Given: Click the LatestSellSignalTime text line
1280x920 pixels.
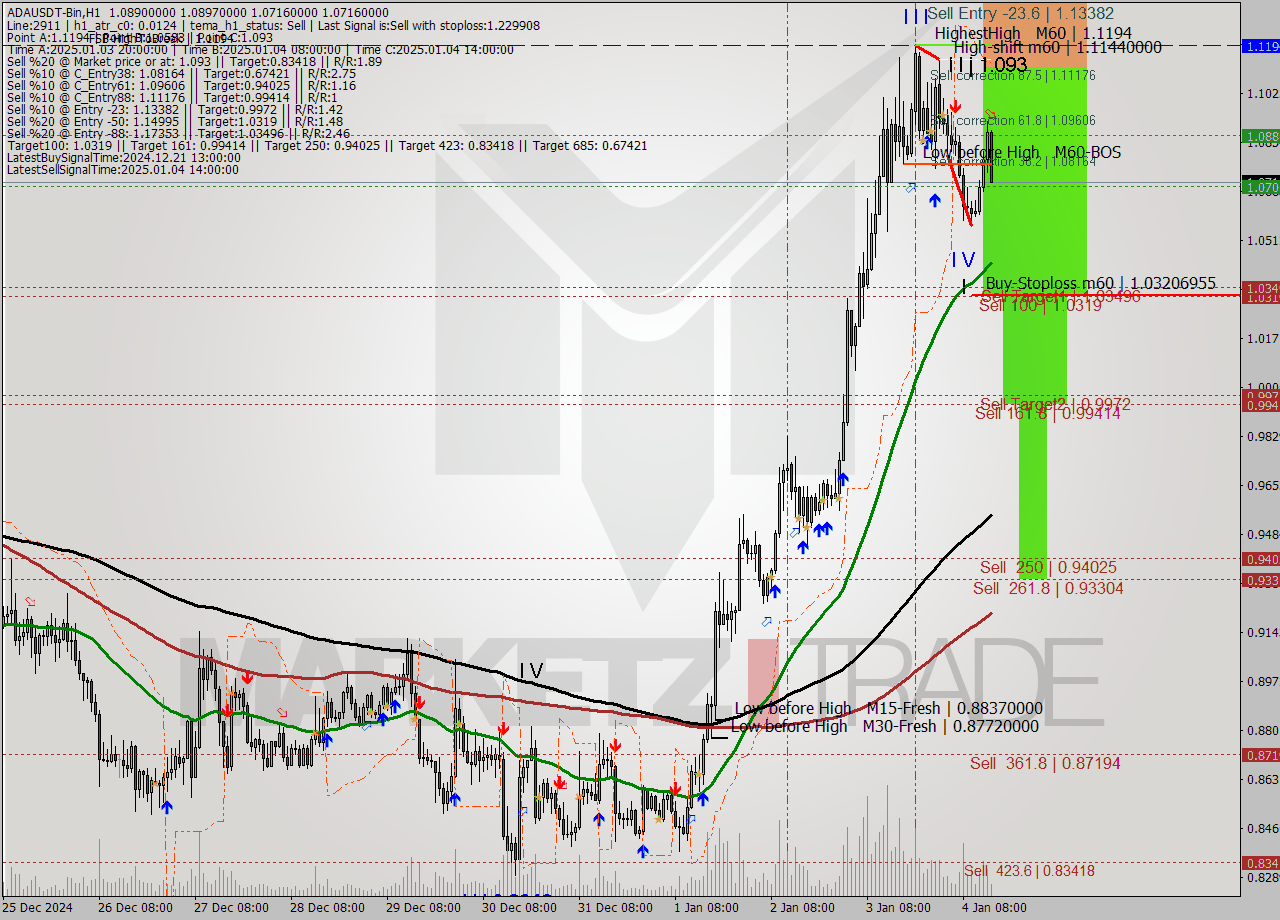Looking at the screenshot, I should (x=122, y=170).
